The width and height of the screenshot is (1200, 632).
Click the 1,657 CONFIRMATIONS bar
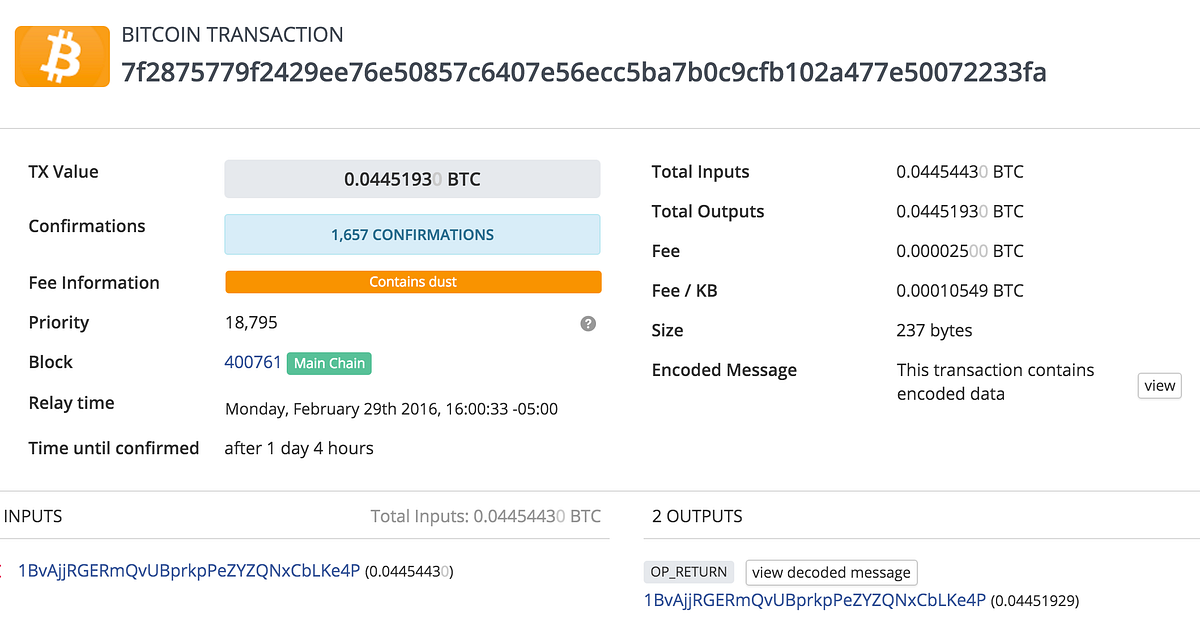pos(412,234)
